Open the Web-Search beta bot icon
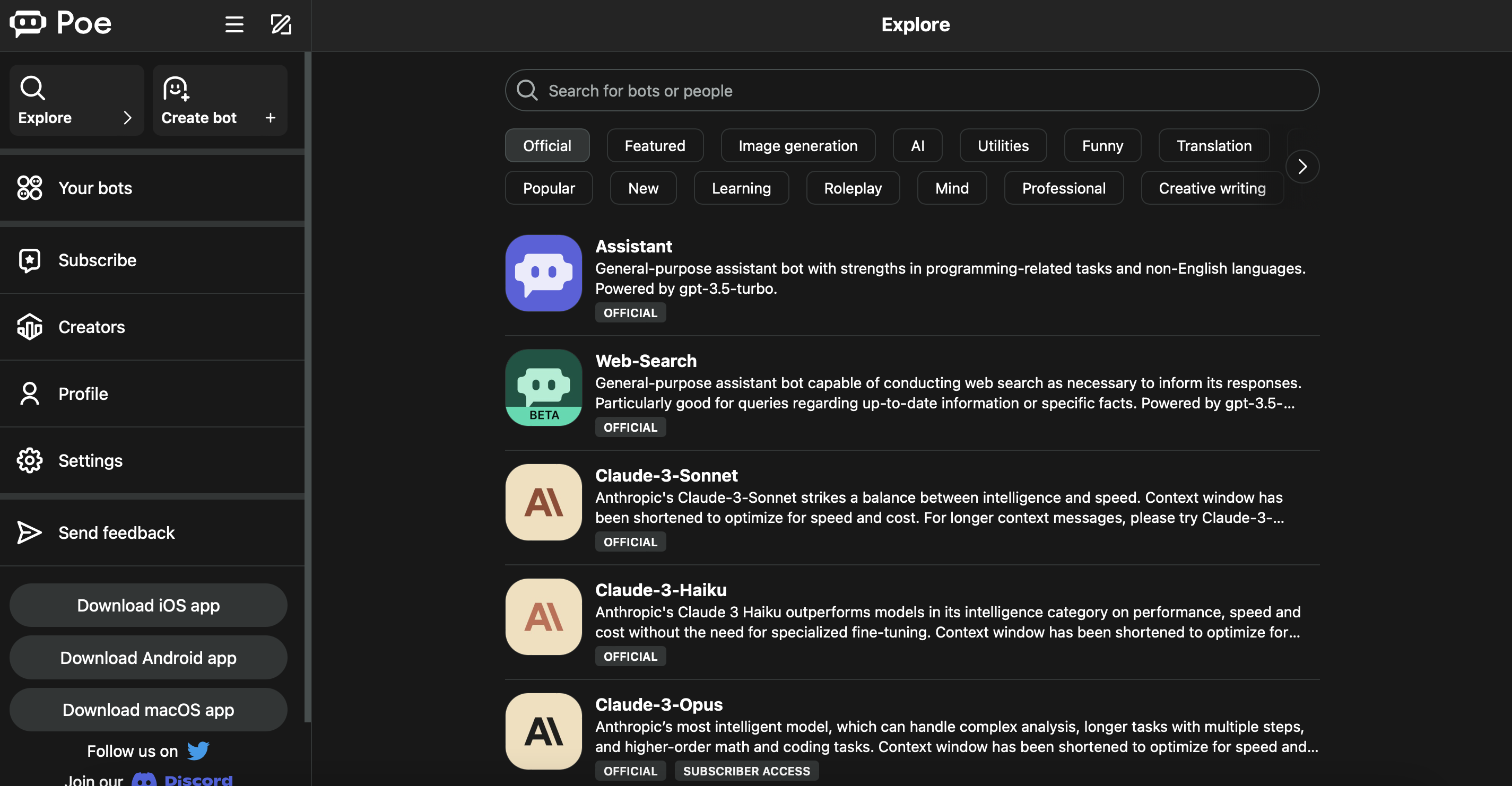The image size is (1512, 786). click(543, 387)
